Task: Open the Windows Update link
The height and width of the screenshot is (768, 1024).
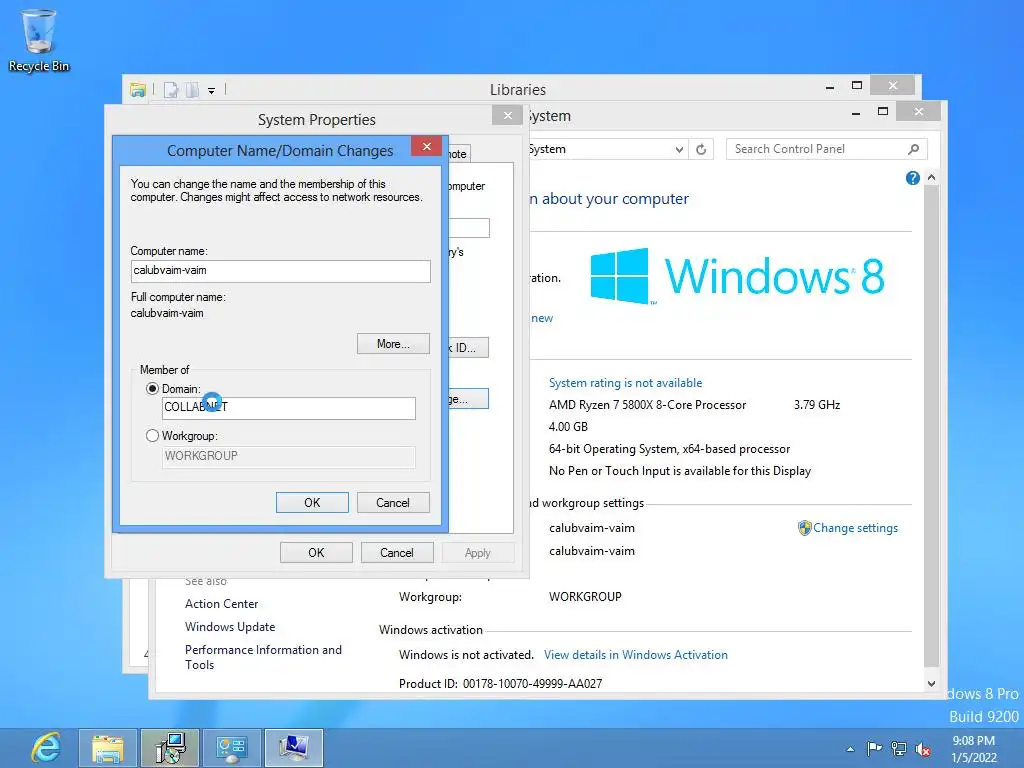Action: point(230,626)
